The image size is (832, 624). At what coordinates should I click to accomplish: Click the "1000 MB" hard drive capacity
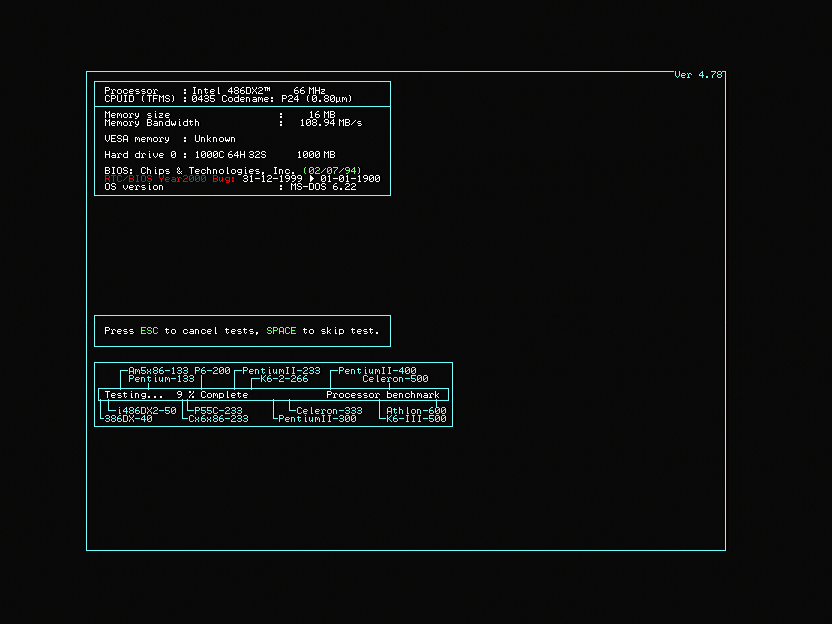pos(316,154)
